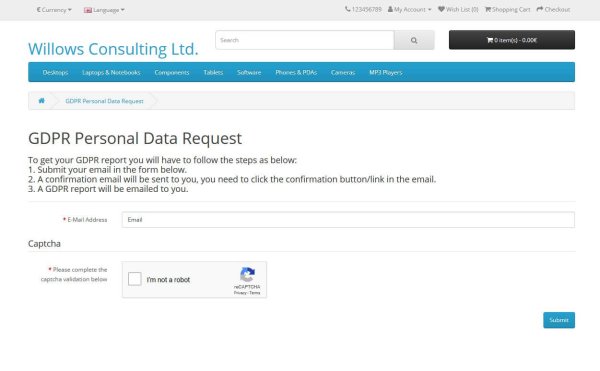Open the Laptops & Notebooks menu
600x371 pixels.
[111, 72]
